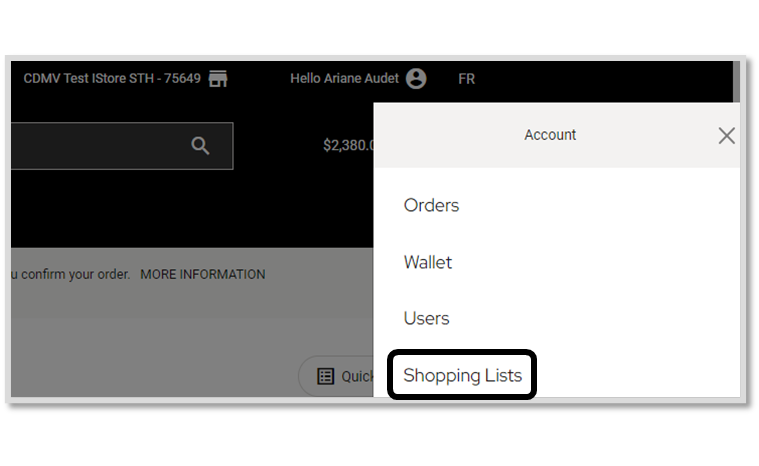
Task: Click the Account panel header title
Action: click(x=550, y=135)
